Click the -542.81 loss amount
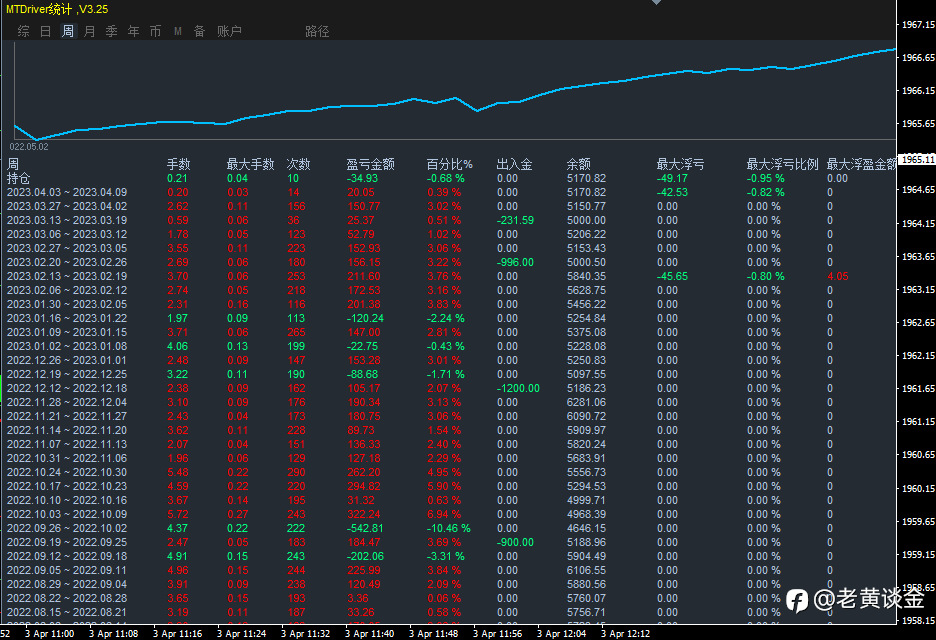 click(365, 528)
